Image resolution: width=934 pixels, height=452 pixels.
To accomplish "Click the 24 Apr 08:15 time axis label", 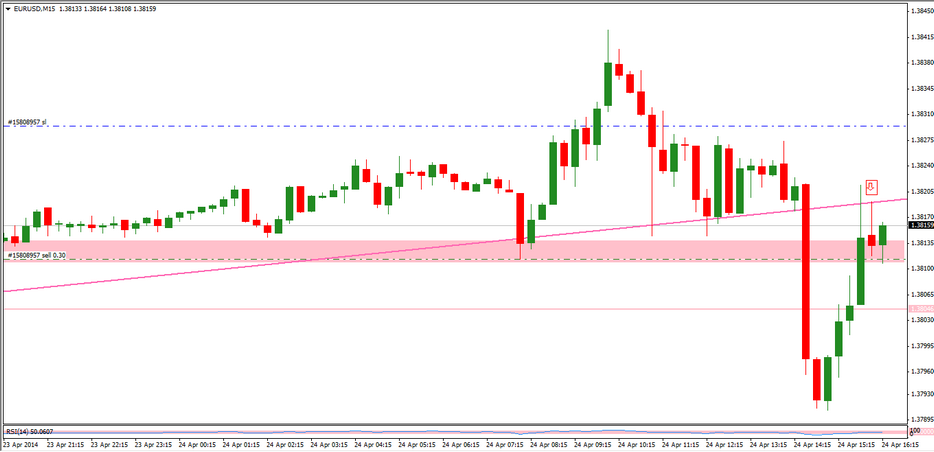I will pyautogui.click(x=553, y=444).
